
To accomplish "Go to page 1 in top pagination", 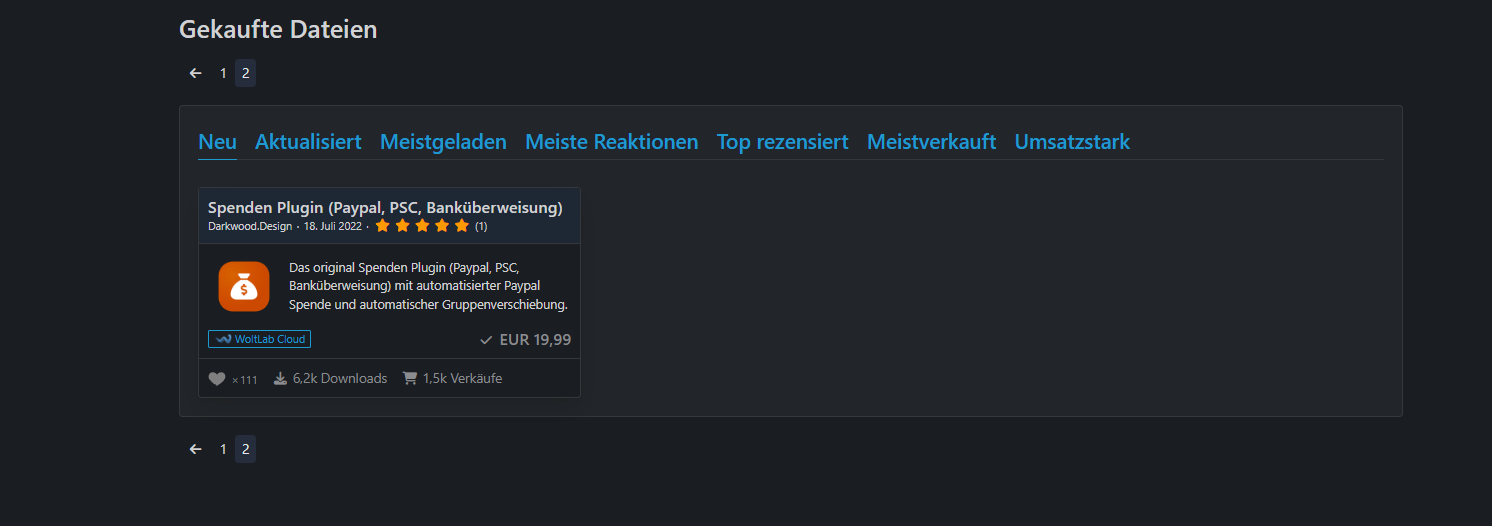I will tap(223, 73).
